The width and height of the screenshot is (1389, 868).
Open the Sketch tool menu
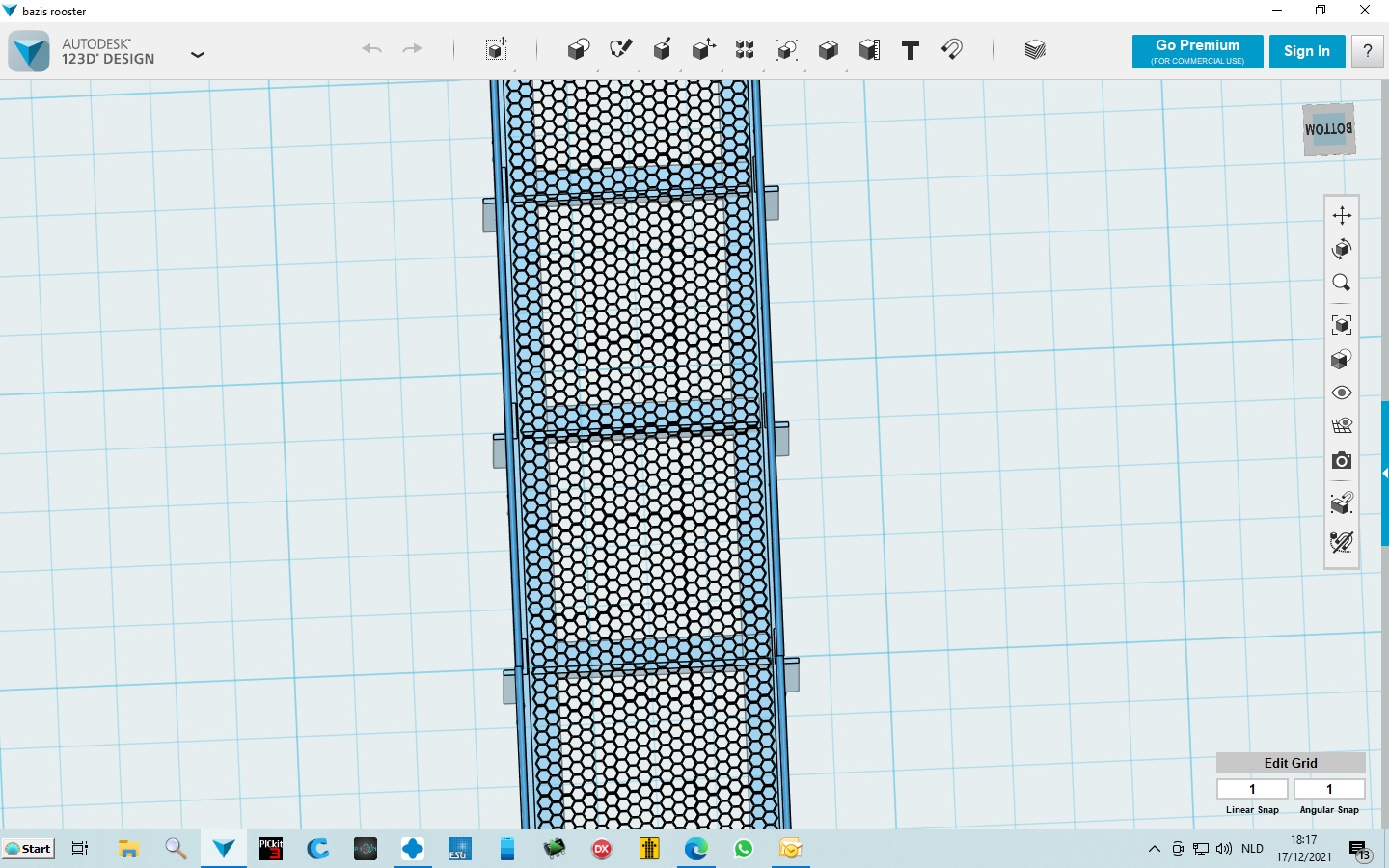tap(620, 49)
